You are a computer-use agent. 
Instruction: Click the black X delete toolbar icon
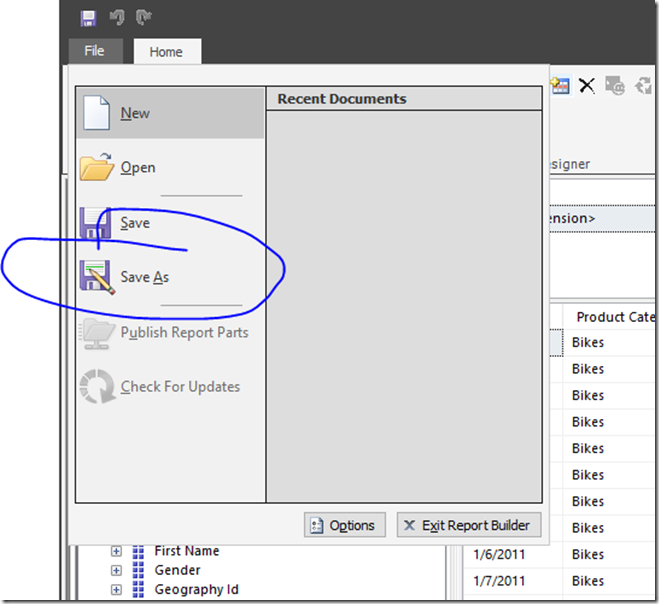coord(587,87)
